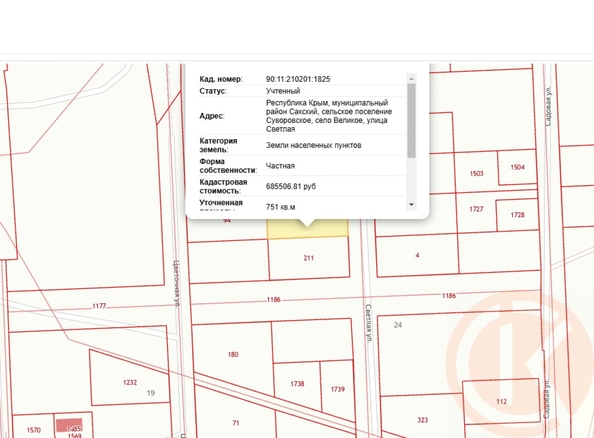Select parcel 112 near Садовая ул.
Viewport: 594px width, 438px height.
coord(501,401)
